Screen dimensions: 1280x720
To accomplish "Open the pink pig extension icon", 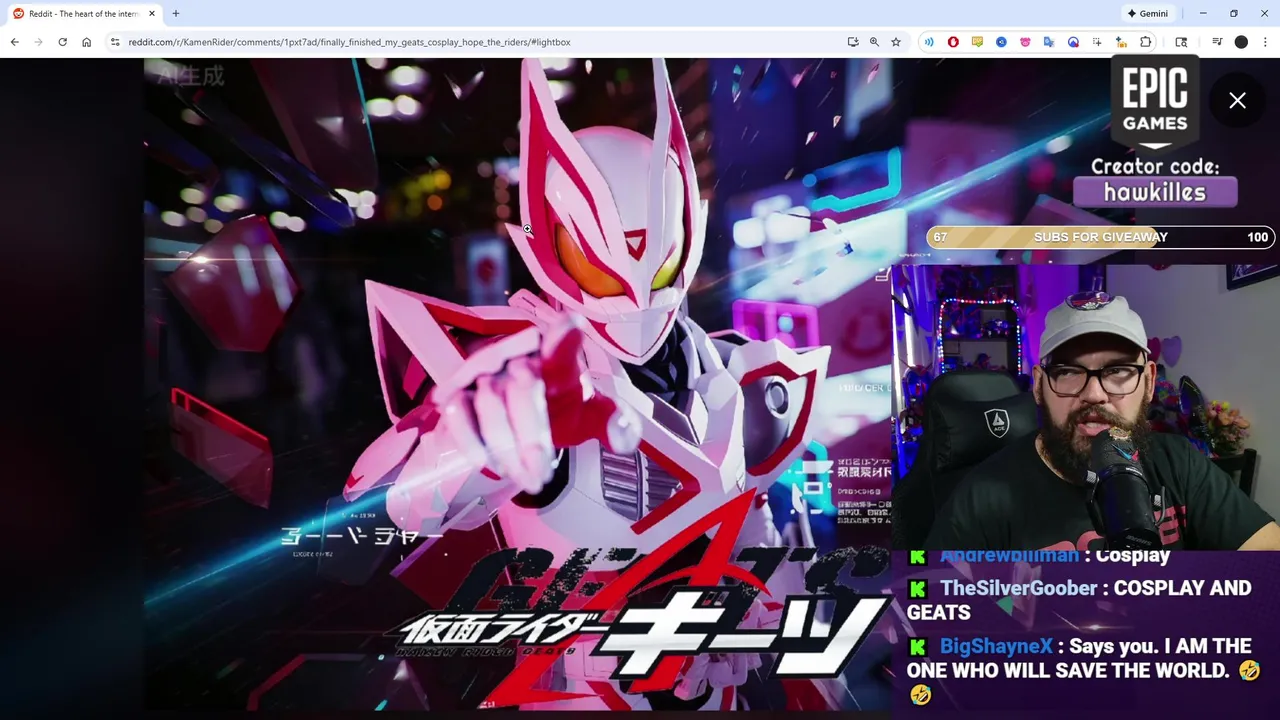I will pos(1025,42).
